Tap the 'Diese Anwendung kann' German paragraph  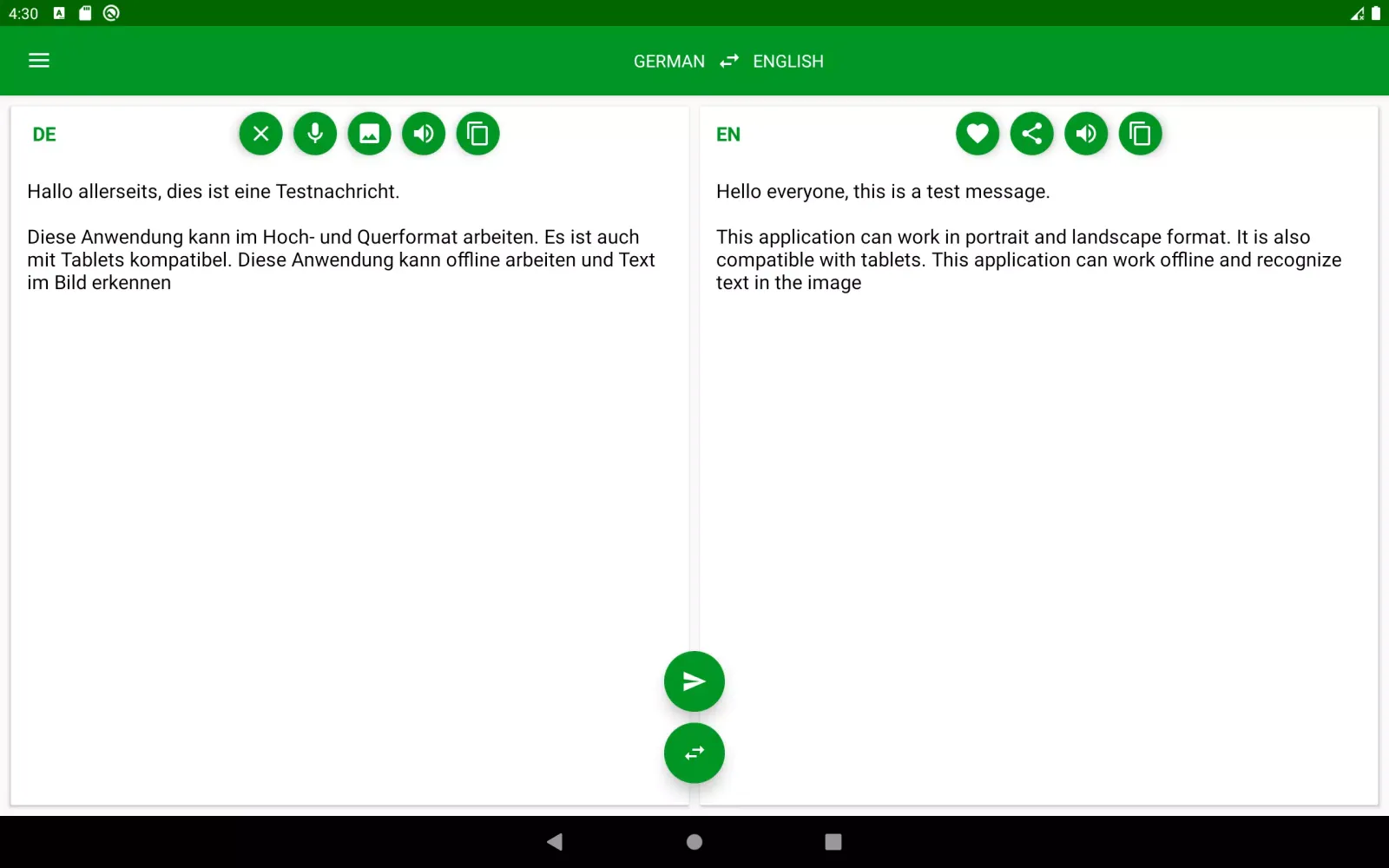pos(341,260)
